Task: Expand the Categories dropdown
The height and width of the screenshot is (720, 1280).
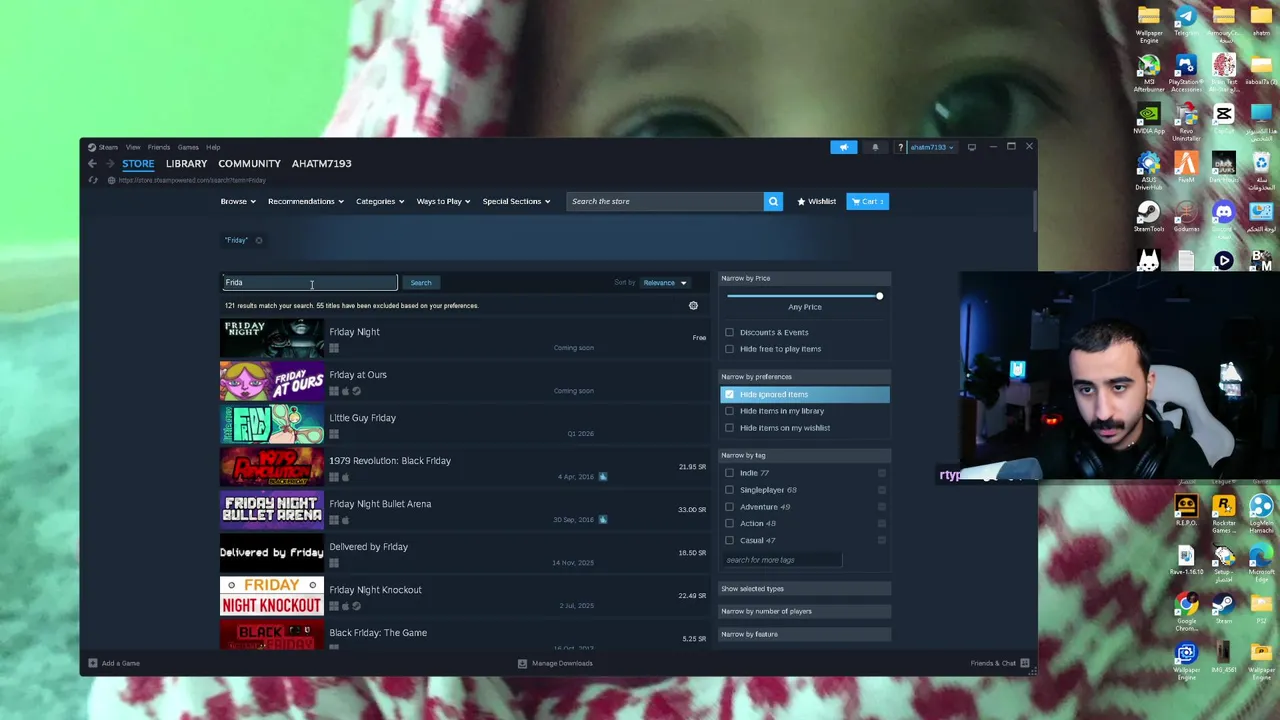Action: (380, 201)
